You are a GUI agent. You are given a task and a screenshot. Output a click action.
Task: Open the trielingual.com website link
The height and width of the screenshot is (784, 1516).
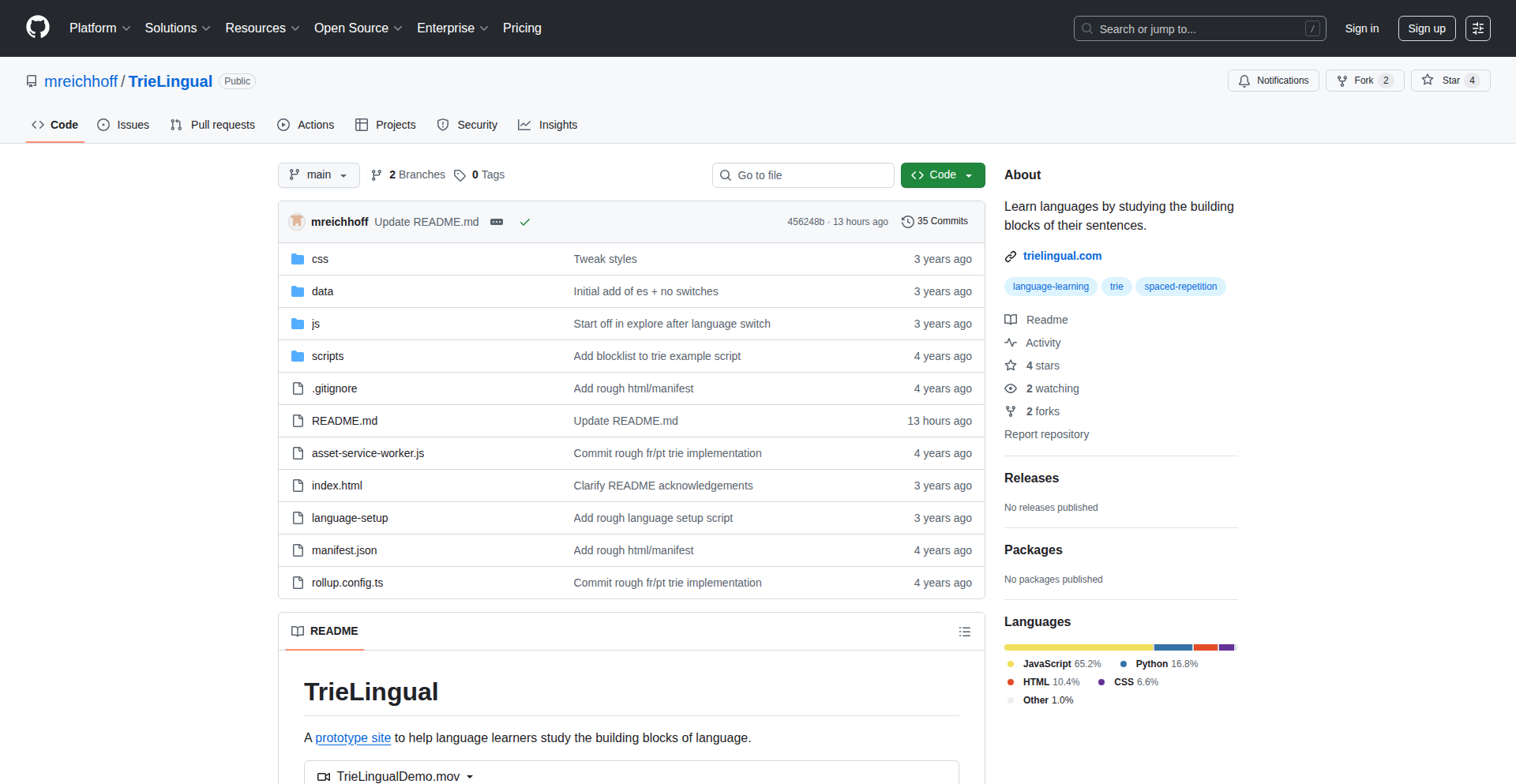point(1062,256)
